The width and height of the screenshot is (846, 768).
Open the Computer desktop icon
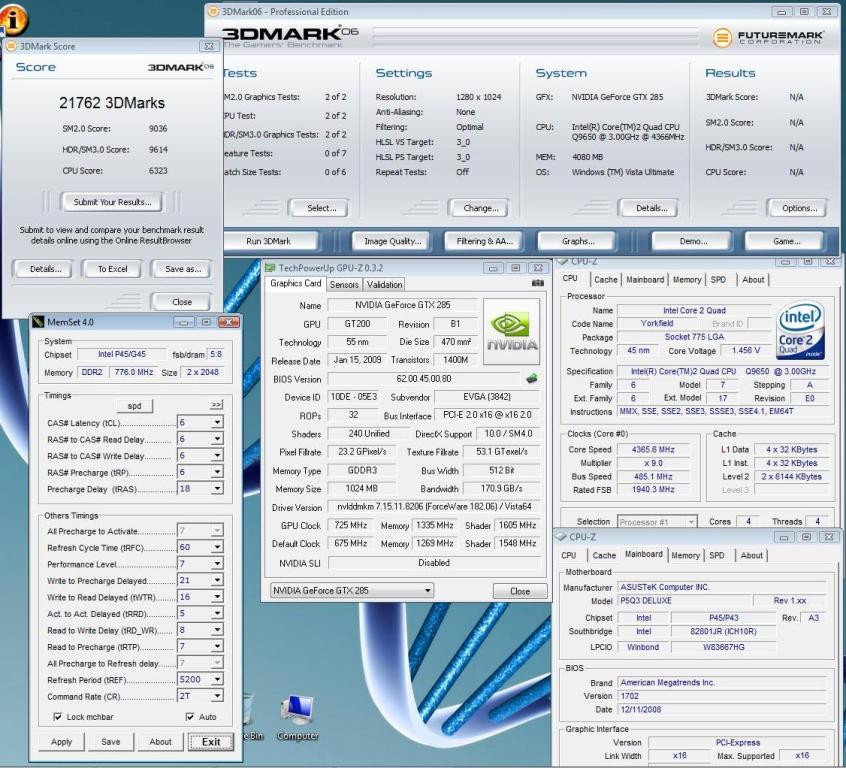(x=297, y=717)
